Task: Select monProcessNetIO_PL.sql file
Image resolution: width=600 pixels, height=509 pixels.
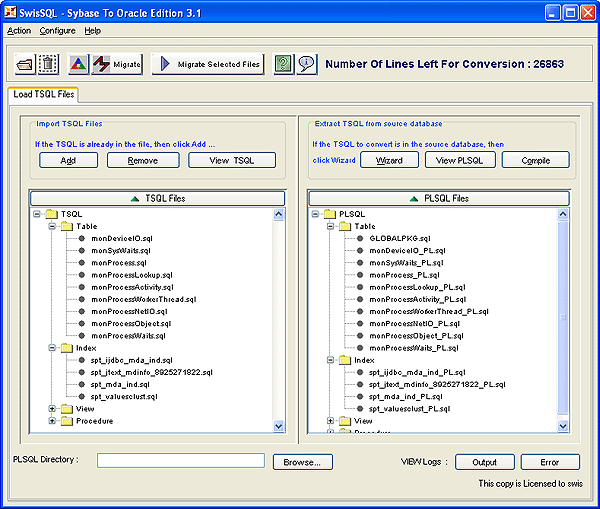Action: (414, 324)
